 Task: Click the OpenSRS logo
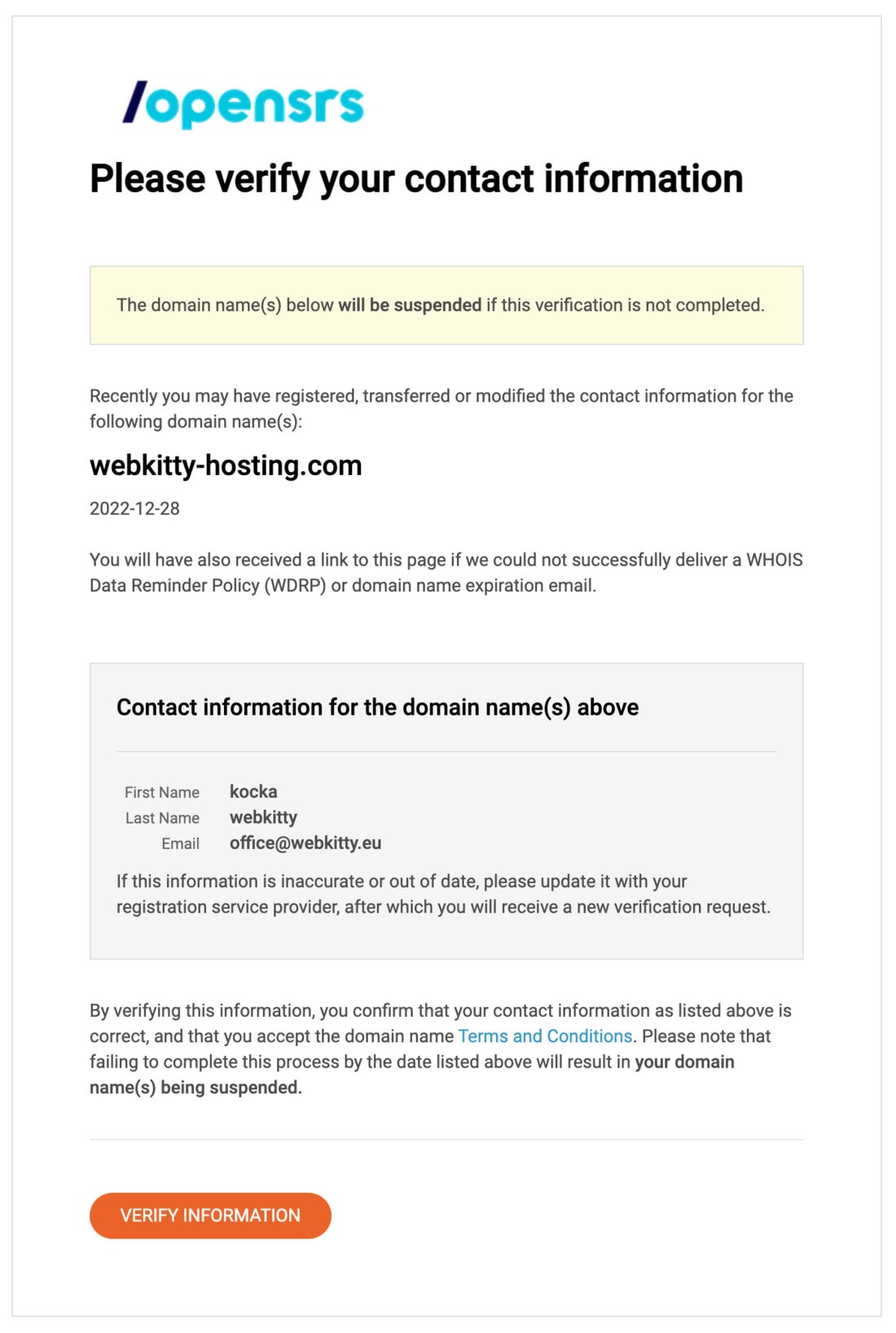tap(243, 104)
